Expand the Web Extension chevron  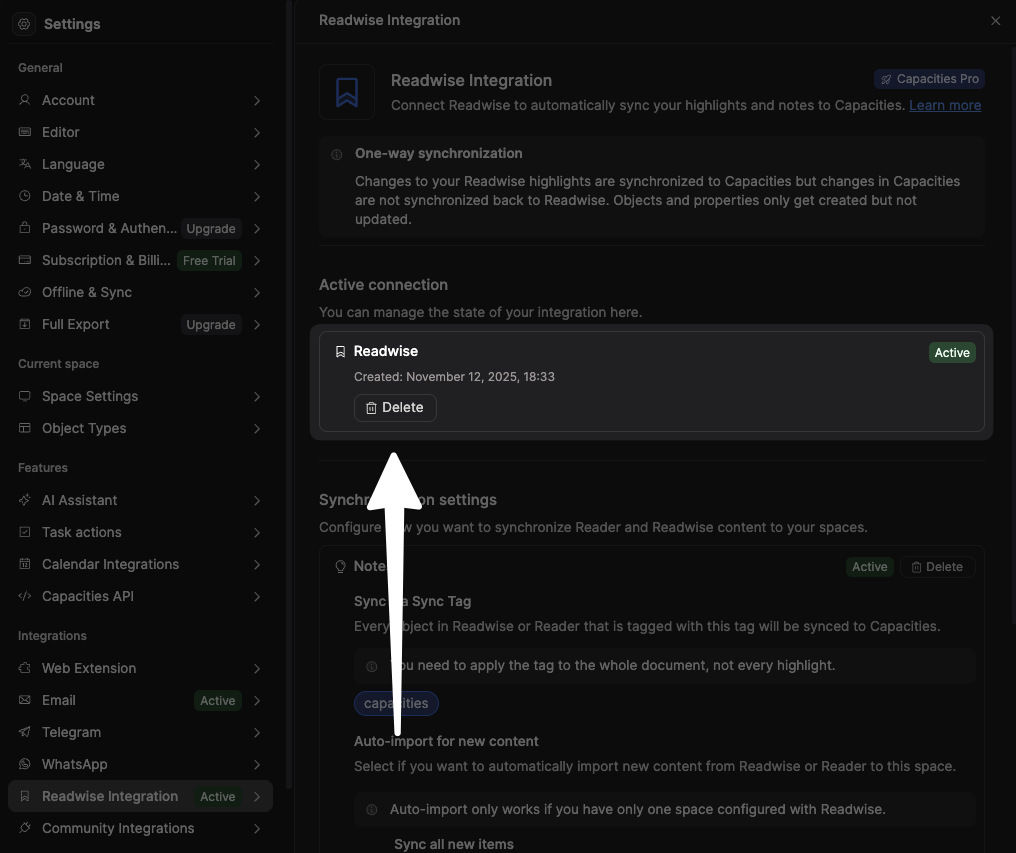point(257,668)
